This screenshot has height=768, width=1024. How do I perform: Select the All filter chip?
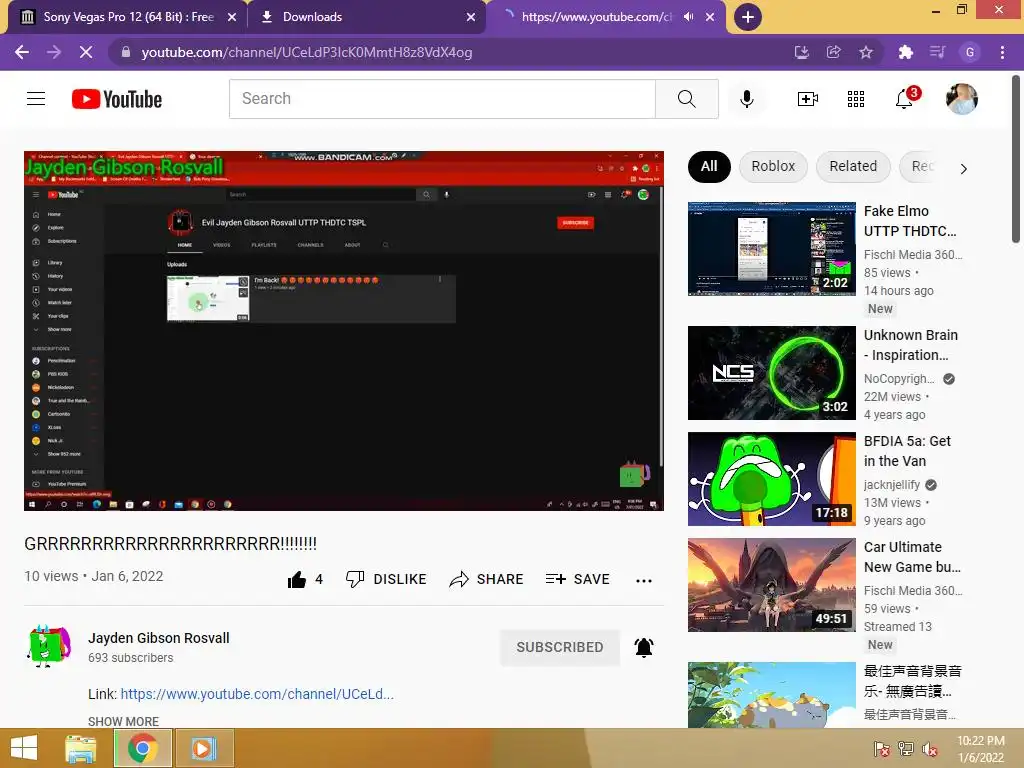[709, 167]
